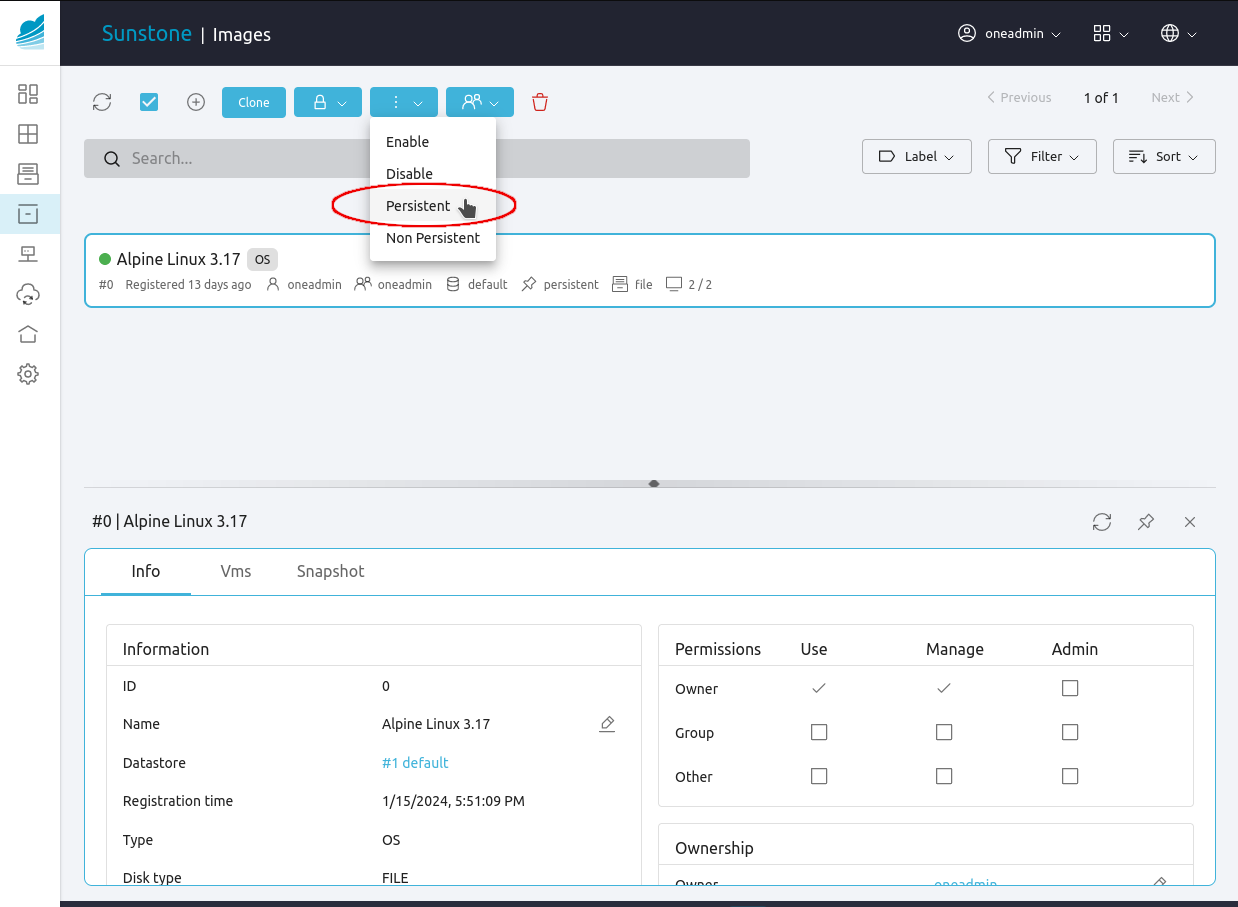This screenshot has height=907, width=1238.
Task: Choose Persistent from the actions menu
Action: click(x=433, y=206)
